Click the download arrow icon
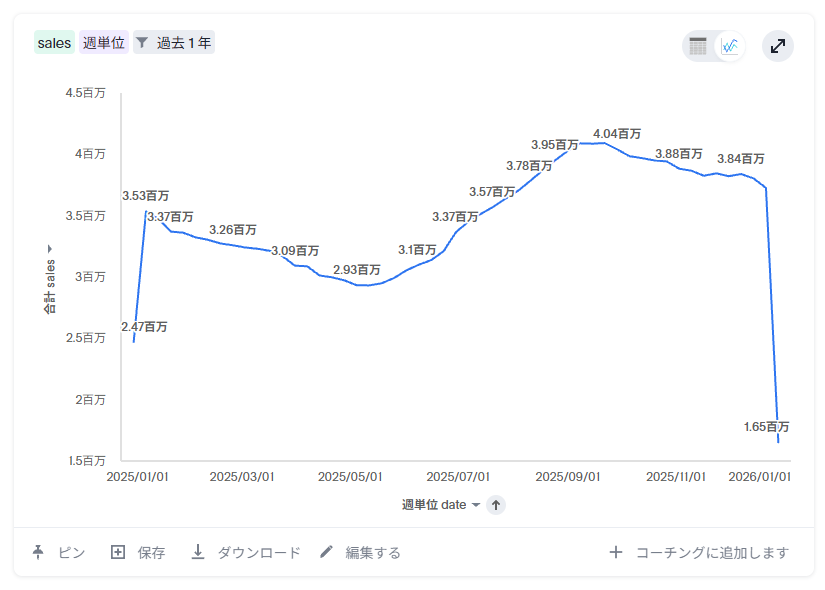This screenshot has width=825, height=590. pos(198,552)
